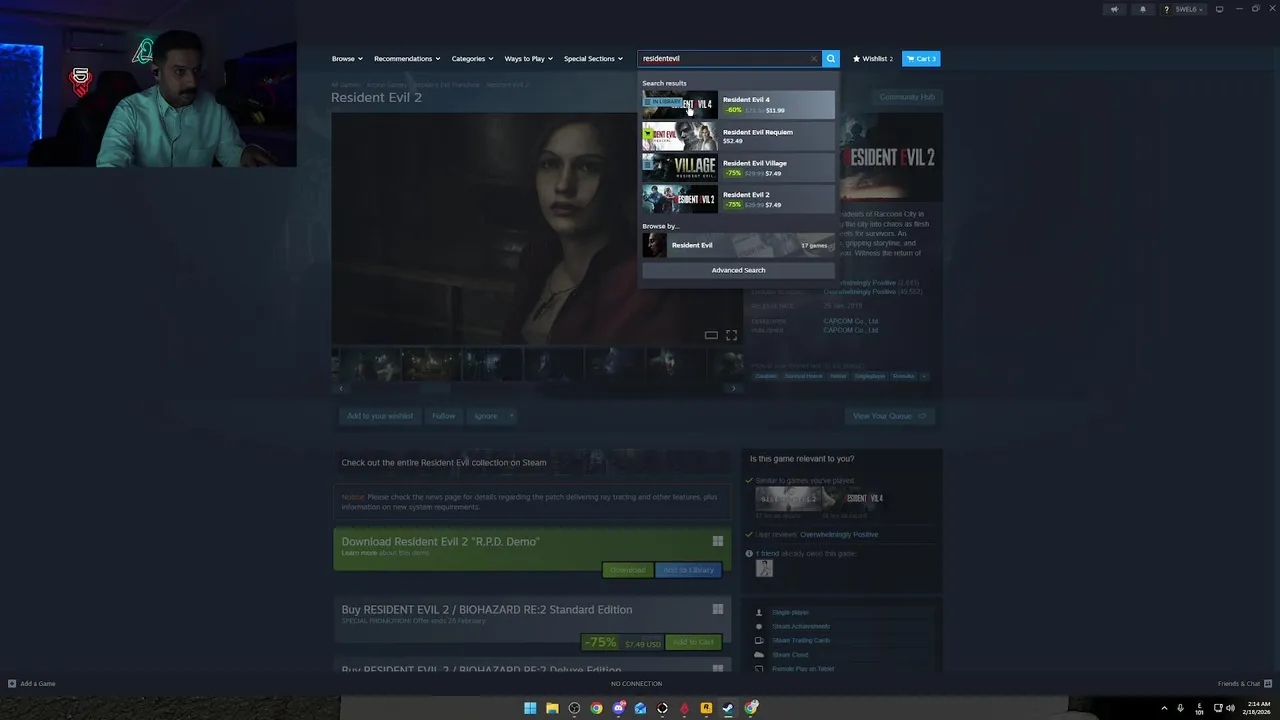This screenshot has height=720, width=1280.
Task: Expand the Categories menu
Action: tap(472, 59)
